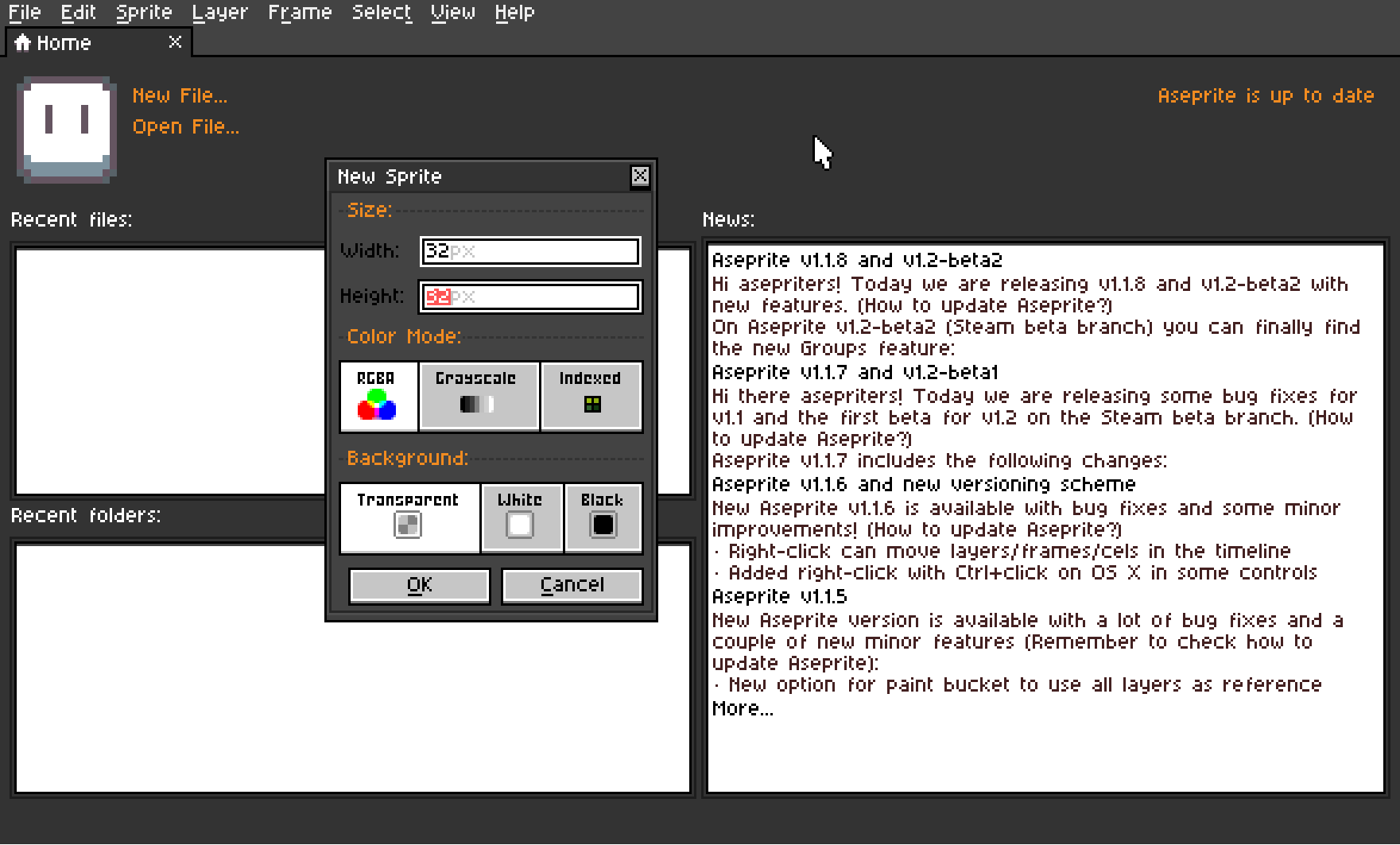The height and width of the screenshot is (845, 1400).
Task: Open the Edit menu
Action: (x=78, y=13)
